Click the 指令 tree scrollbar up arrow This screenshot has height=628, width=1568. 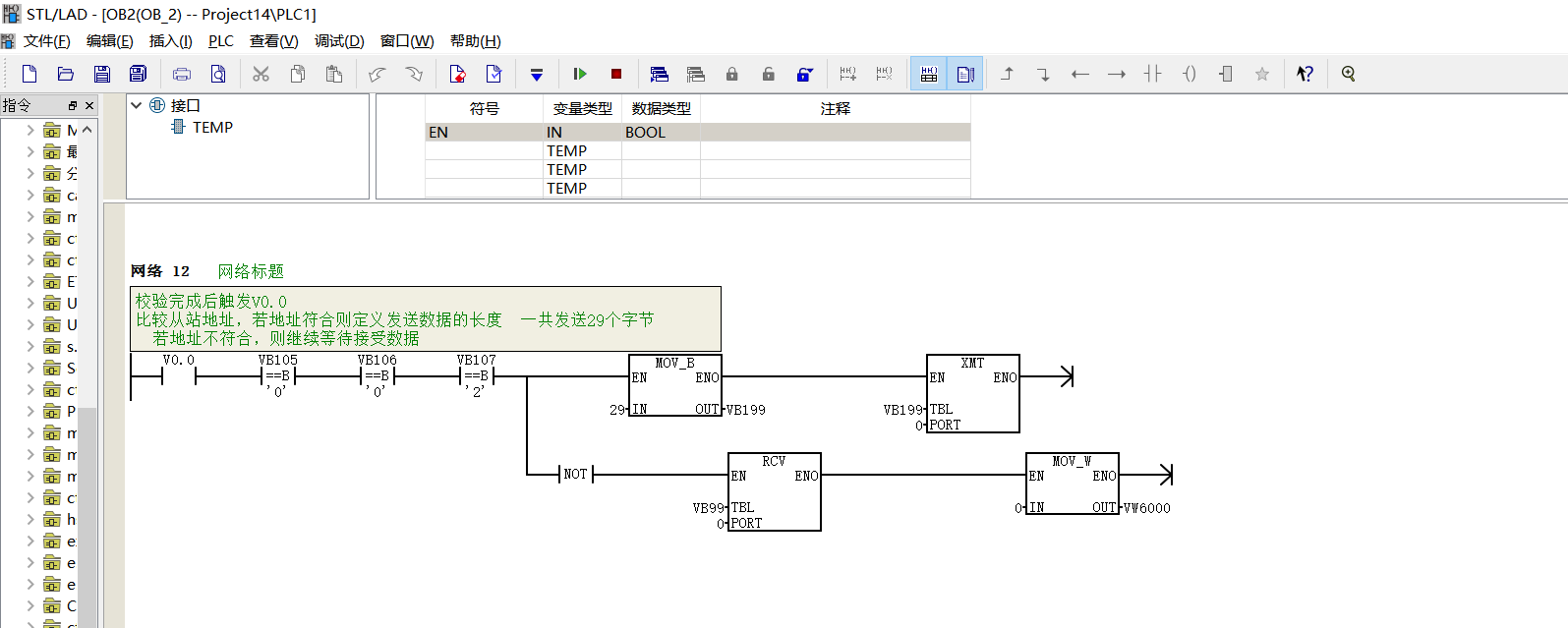click(x=87, y=130)
